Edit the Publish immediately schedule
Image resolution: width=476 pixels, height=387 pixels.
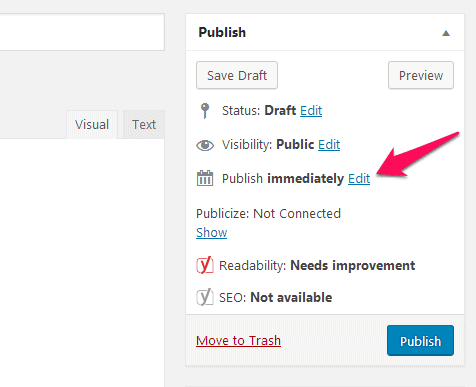(359, 179)
